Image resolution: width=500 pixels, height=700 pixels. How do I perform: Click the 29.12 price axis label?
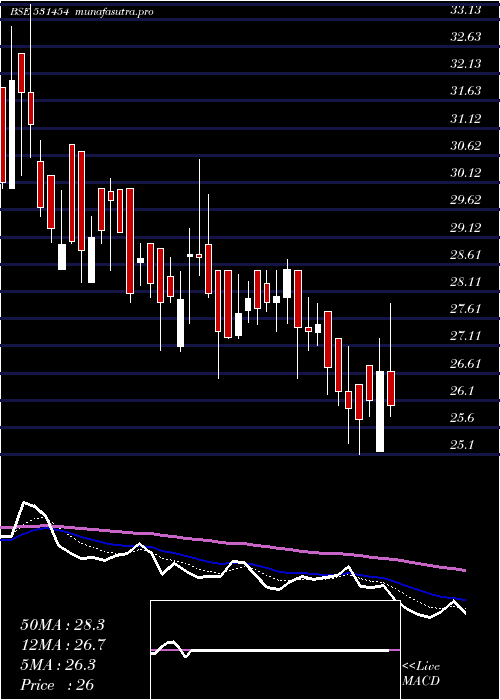point(466,228)
